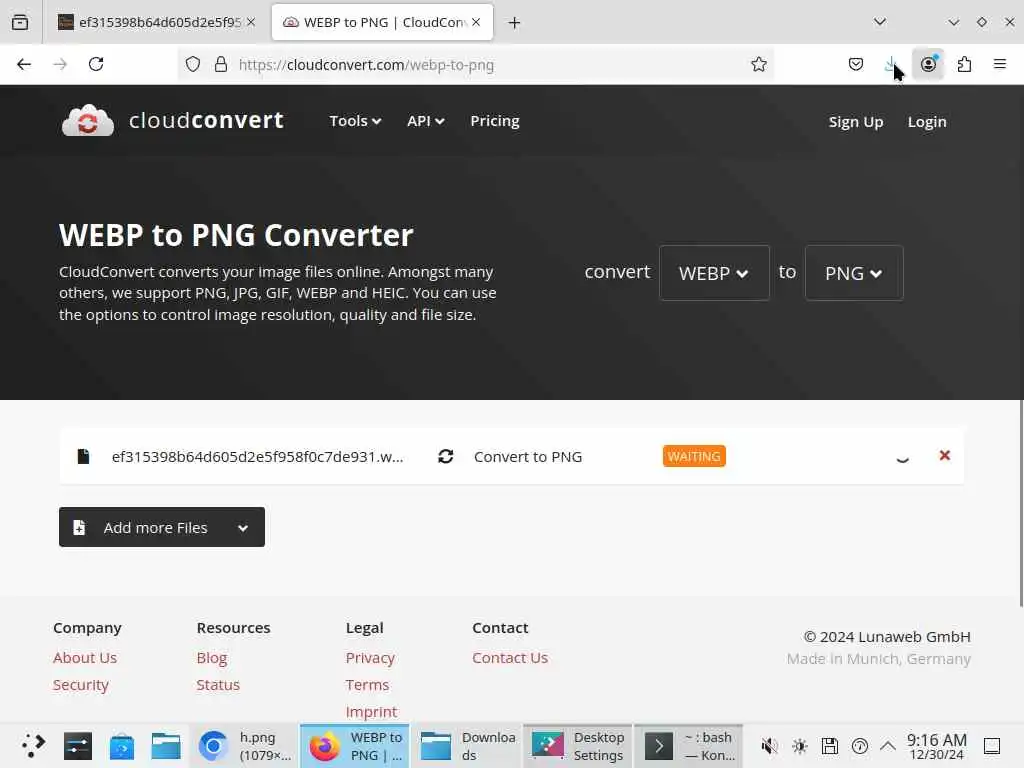The width and height of the screenshot is (1024, 768).
Task: Reload the current page
Action: coord(96,64)
